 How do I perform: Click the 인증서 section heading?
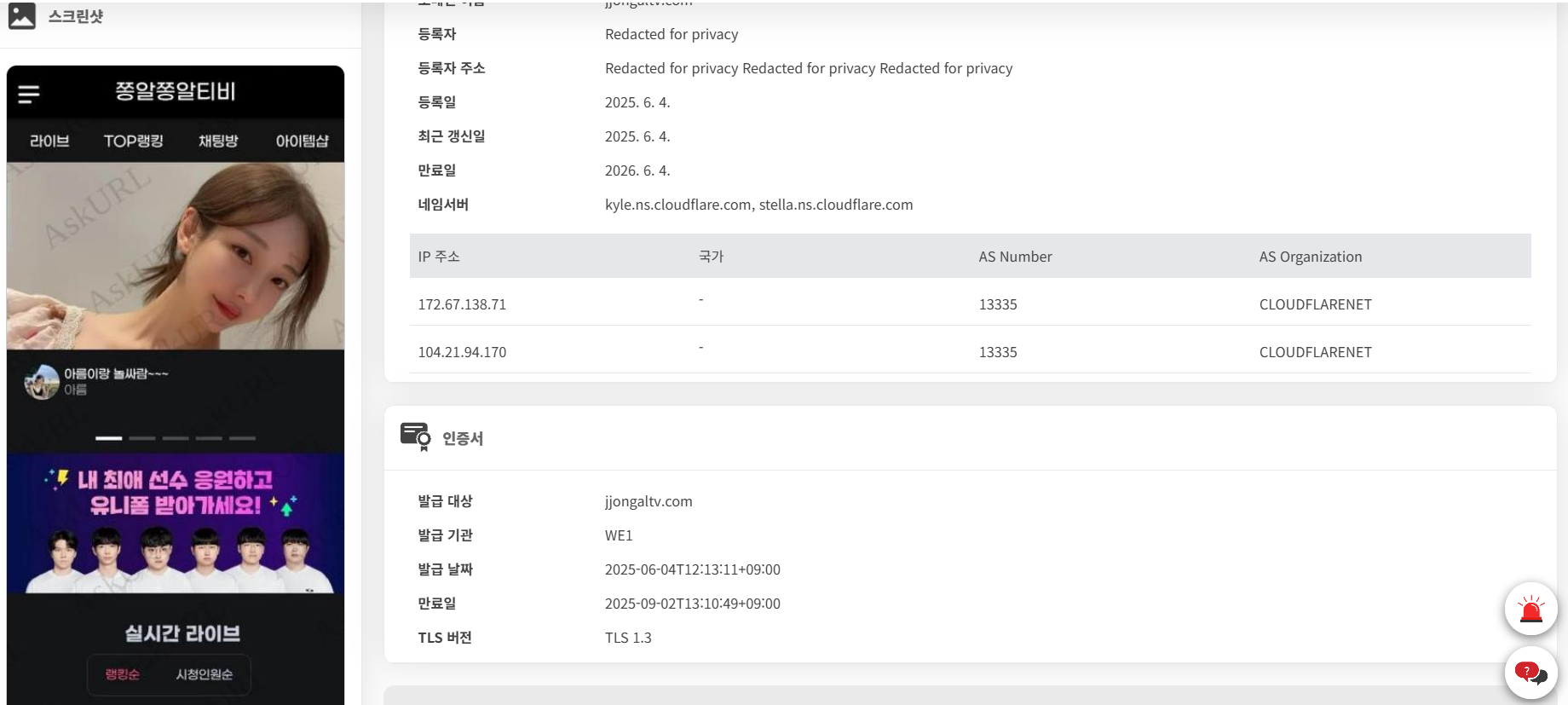(463, 438)
